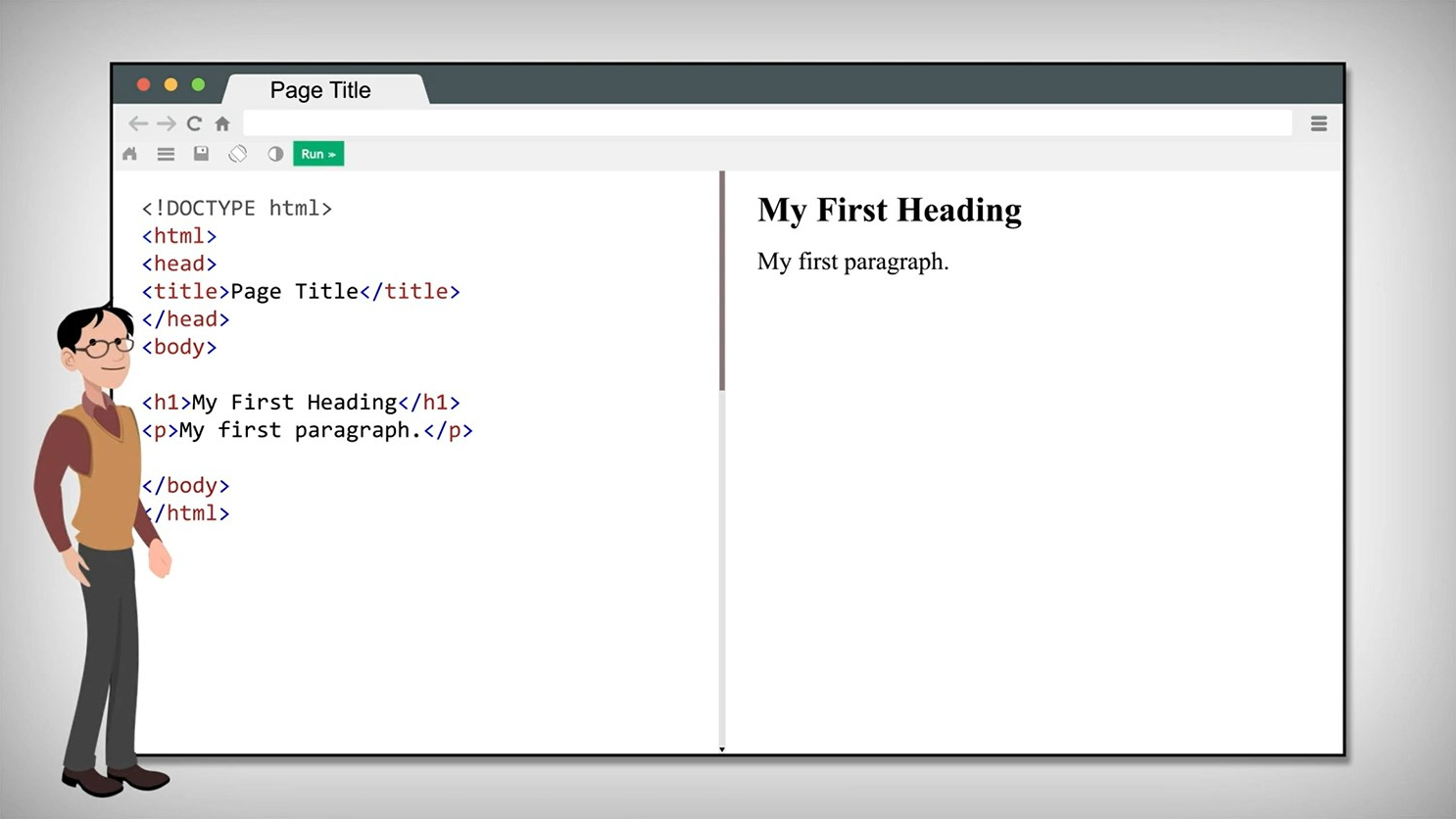This screenshot has width=1456, height=819.
Task: Go to the browser home icon
Action: [x=222, y=123]
